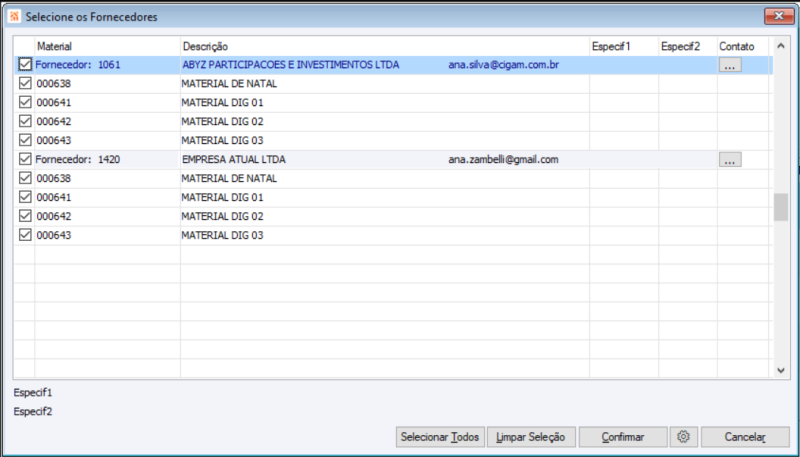The image size is (800, 457).
Task: Select MATERIAL DIG 01 under Fornecedor 1061
Action: click(x=222, y=103)
